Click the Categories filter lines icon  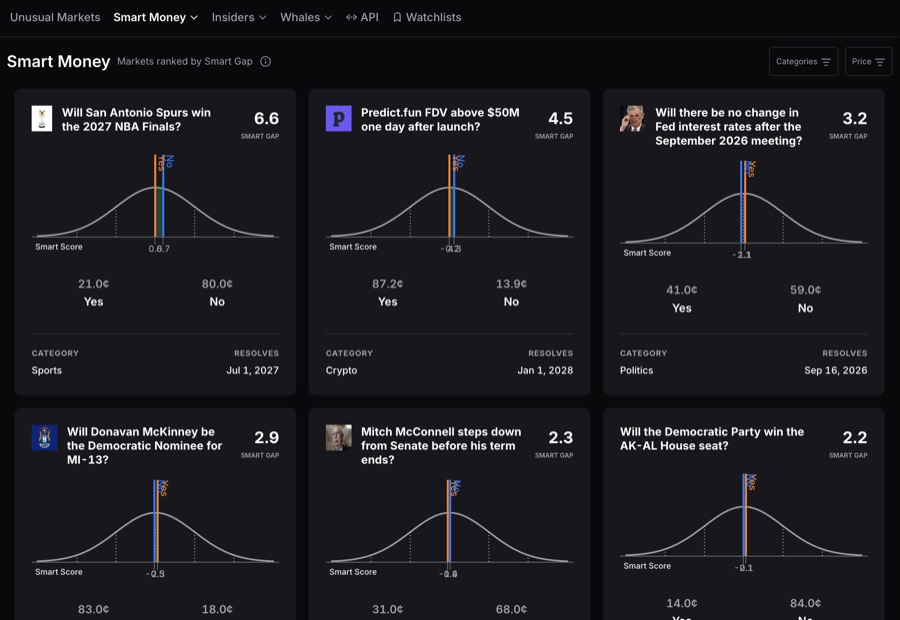click(x=826, y=62)
